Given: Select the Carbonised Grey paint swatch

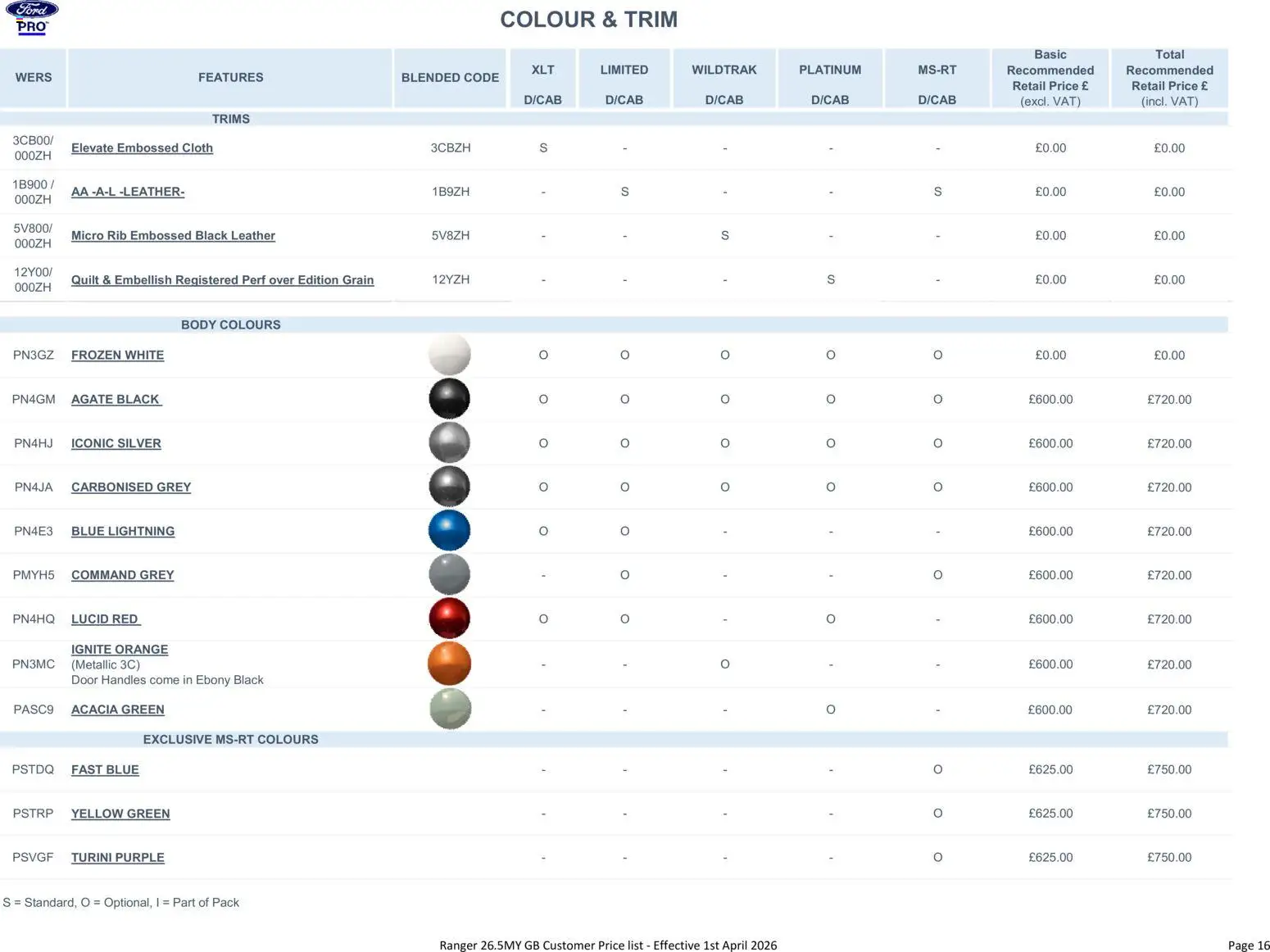Looking at the screenshot, I should pyautogui.click(x=450, y=487).
